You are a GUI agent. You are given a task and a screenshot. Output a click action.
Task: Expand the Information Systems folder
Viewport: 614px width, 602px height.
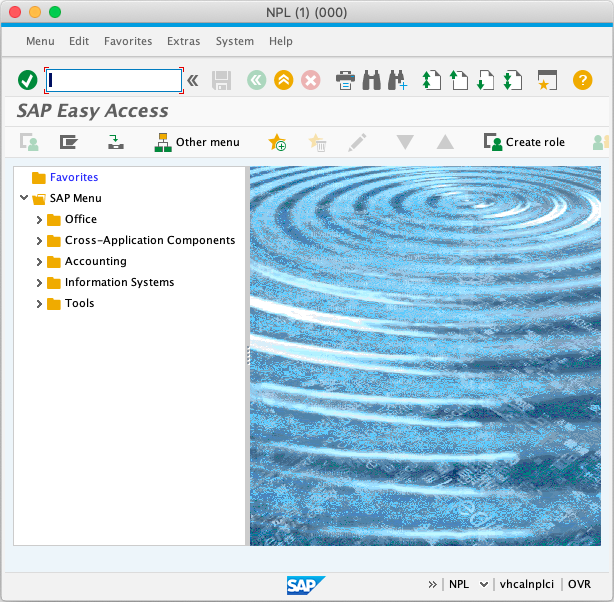click(x=39, y=283)
